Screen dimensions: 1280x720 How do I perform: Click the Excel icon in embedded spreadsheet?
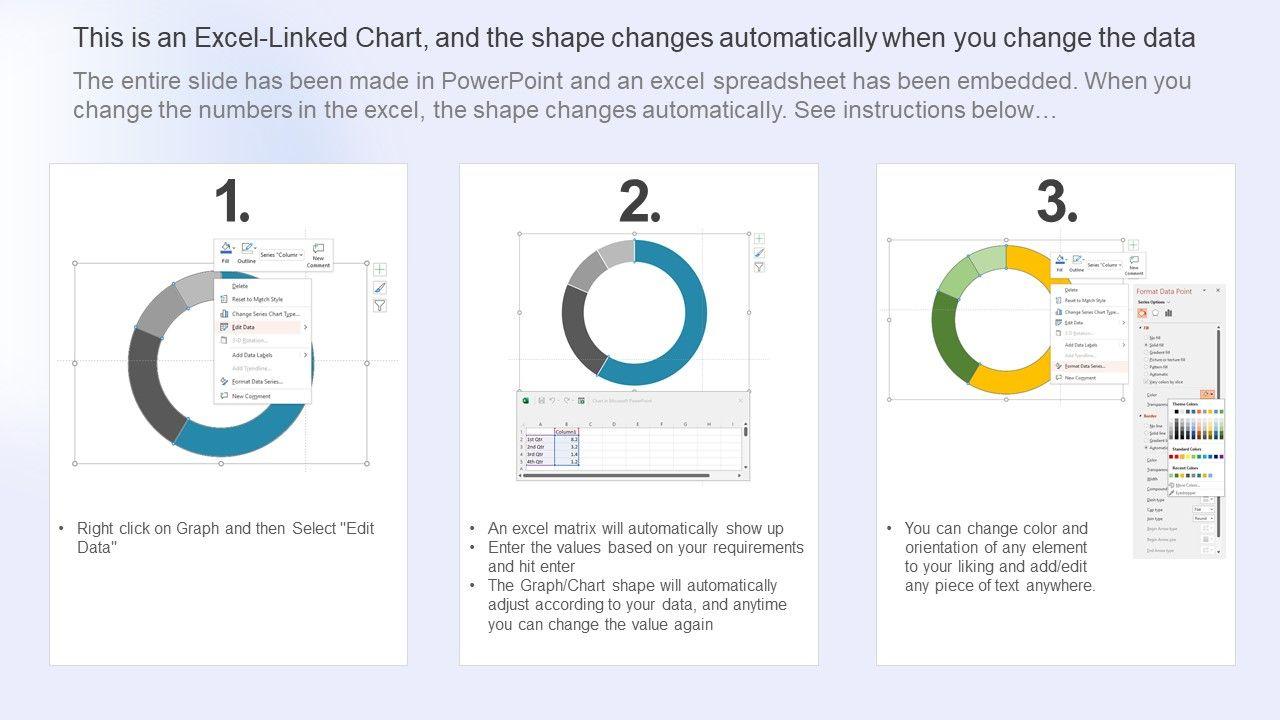(x=526, y=400)
